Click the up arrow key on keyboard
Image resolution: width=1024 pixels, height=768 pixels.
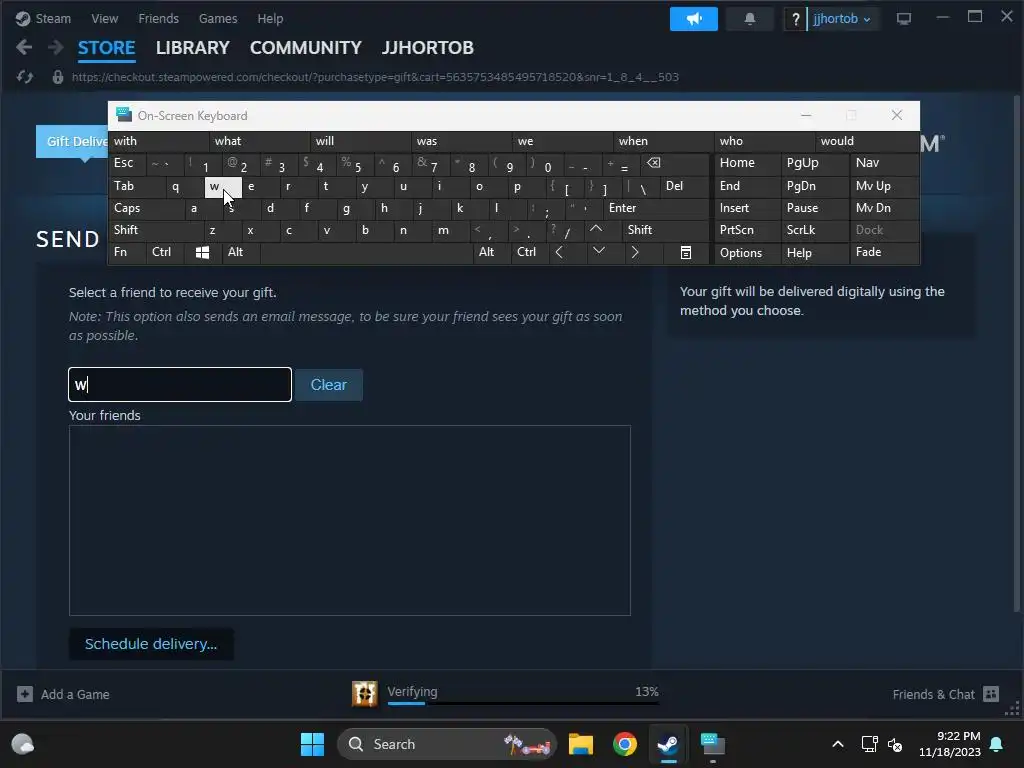596,229
